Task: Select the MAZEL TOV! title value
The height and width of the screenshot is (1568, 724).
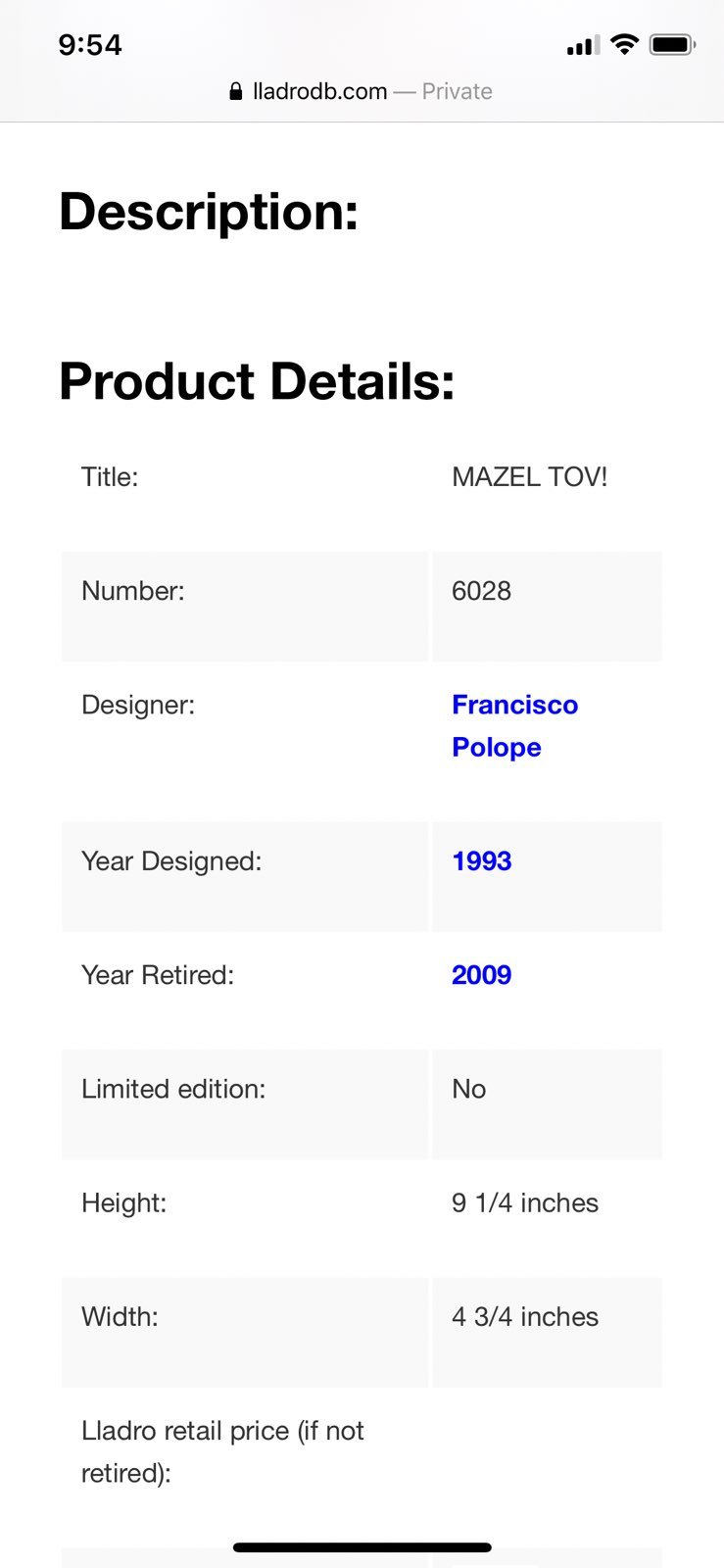Action: click(x=529, y=477)
